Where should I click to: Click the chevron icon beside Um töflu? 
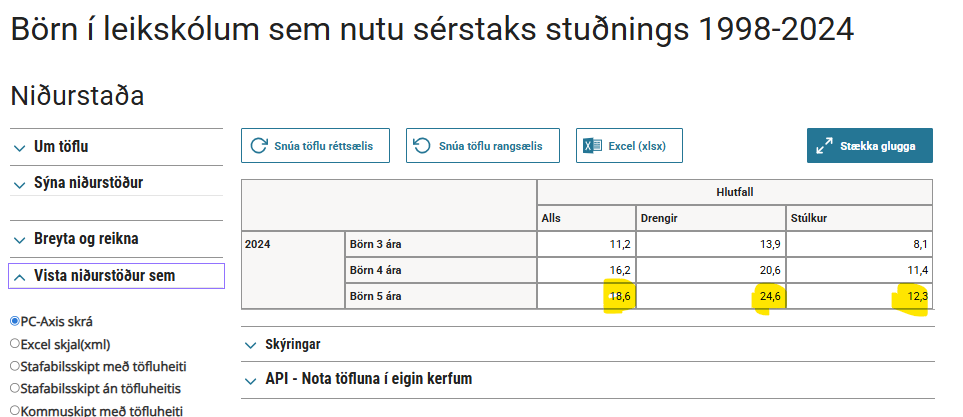[20, 147]
